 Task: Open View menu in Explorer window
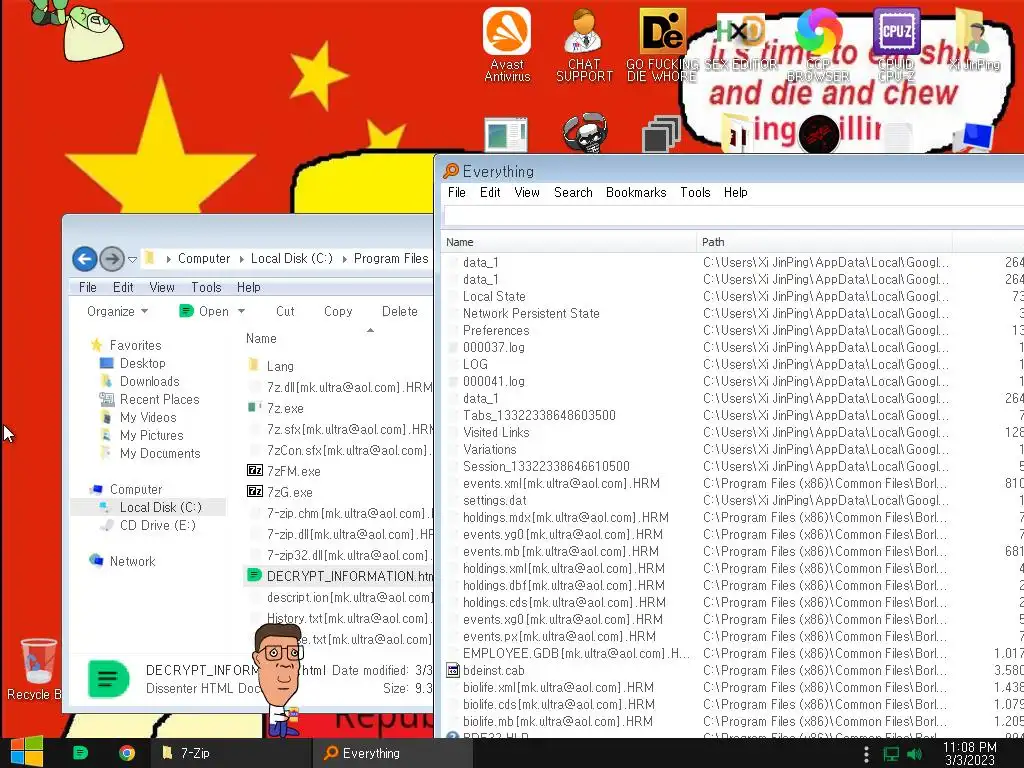pos(162,287)
